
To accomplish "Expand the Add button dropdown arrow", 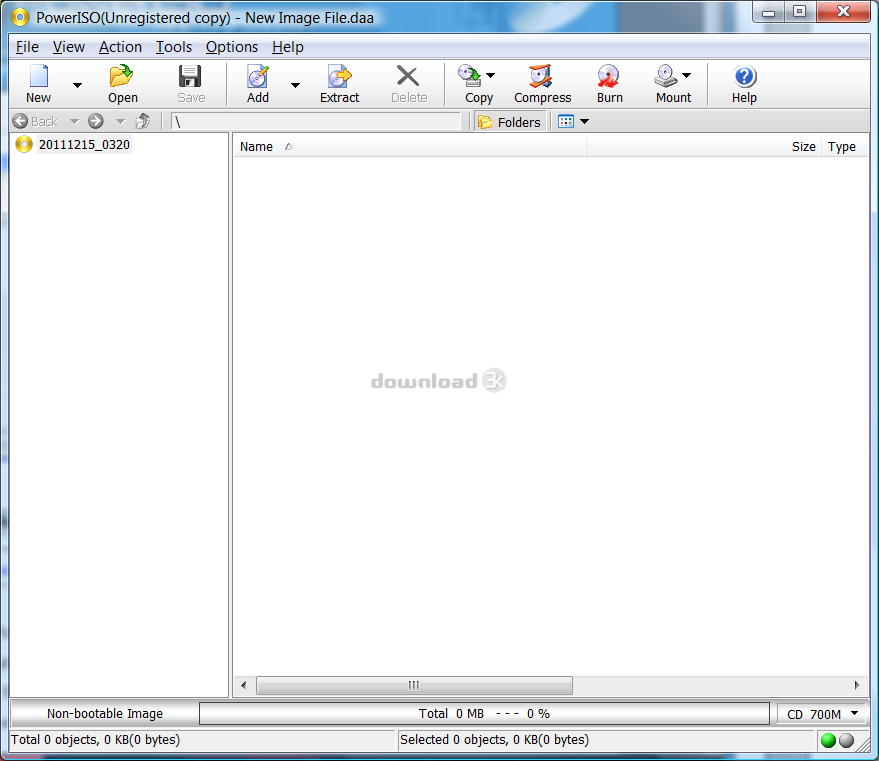I will click(x=295, y=85).
